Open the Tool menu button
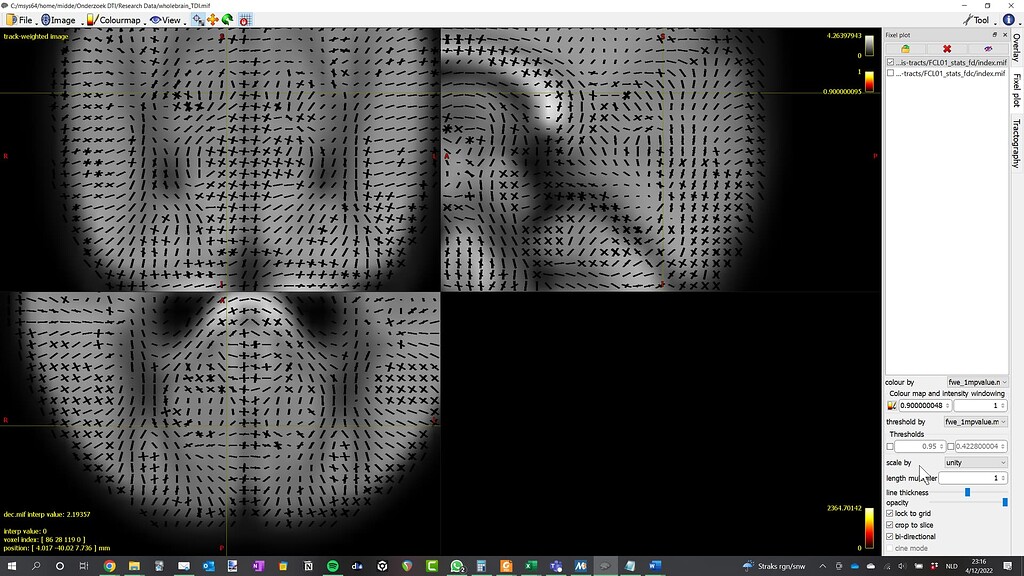 coord(975,20)
